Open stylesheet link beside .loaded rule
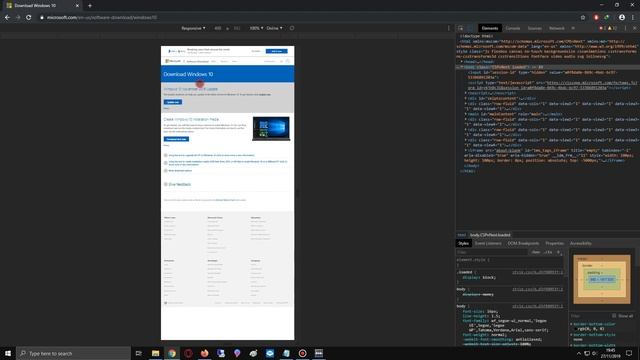 pos(537,272)
